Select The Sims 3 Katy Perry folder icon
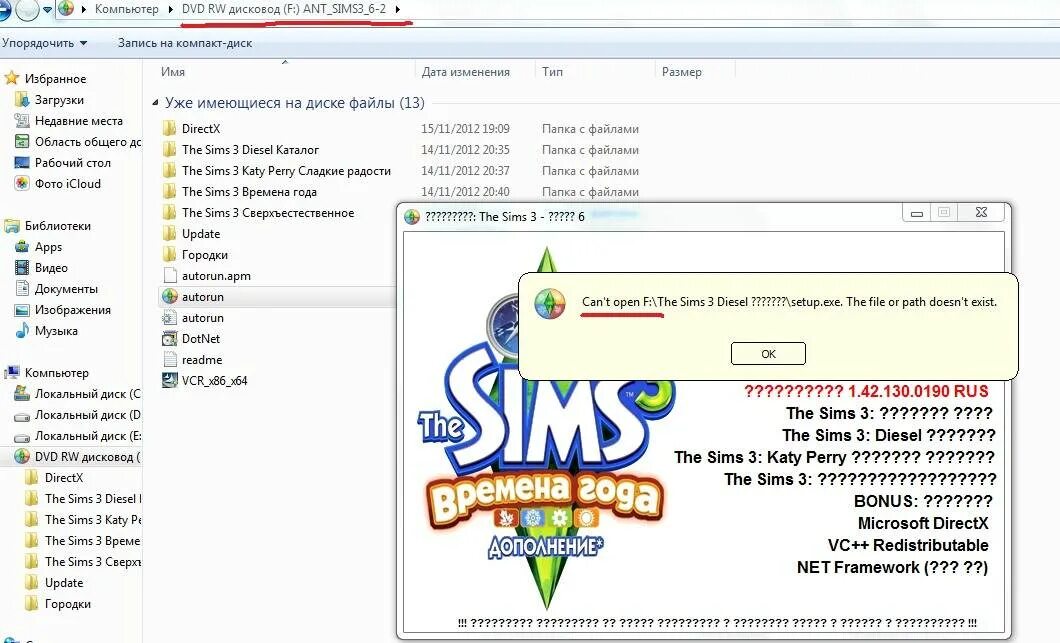 pos(170,170)
